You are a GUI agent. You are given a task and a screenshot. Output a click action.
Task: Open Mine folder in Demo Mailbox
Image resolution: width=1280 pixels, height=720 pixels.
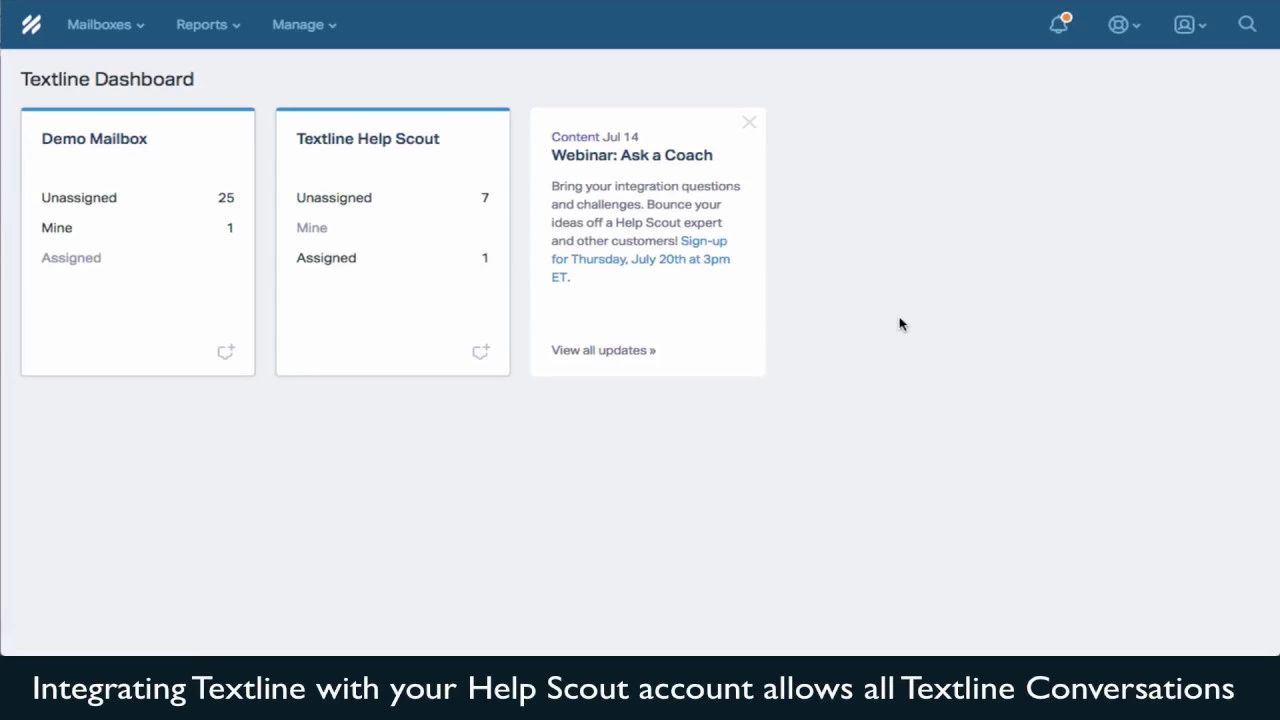click(x=138, y=228)
